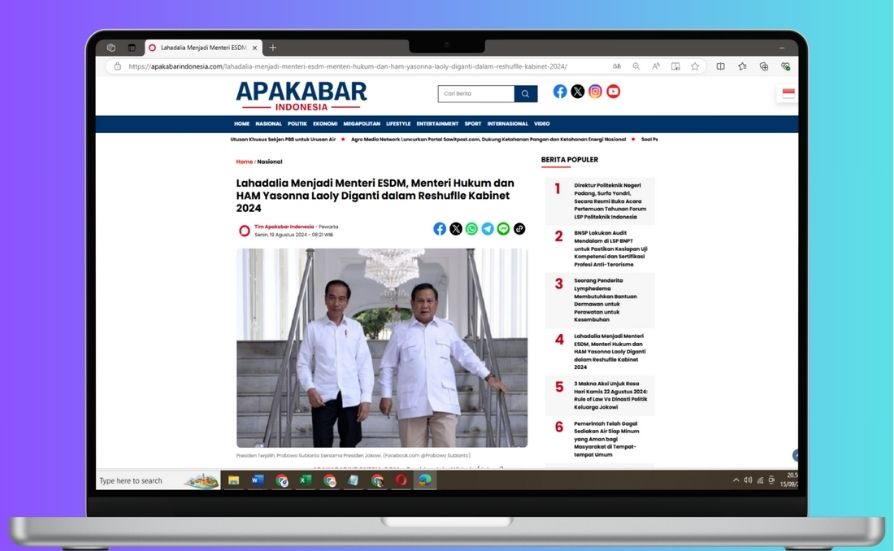Click the magnifier search button
The width and height of the screenshot is (894, 551).
[x=526, y=94]
